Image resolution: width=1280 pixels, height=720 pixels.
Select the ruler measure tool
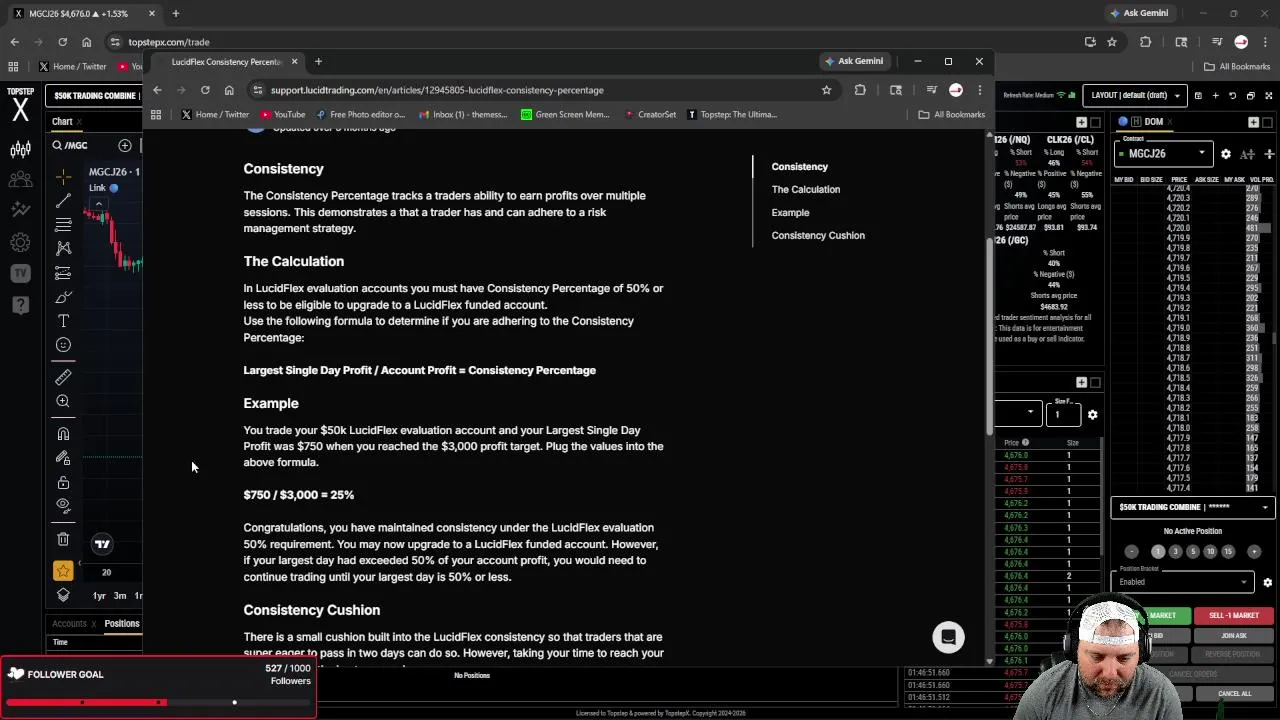(63, 377)
